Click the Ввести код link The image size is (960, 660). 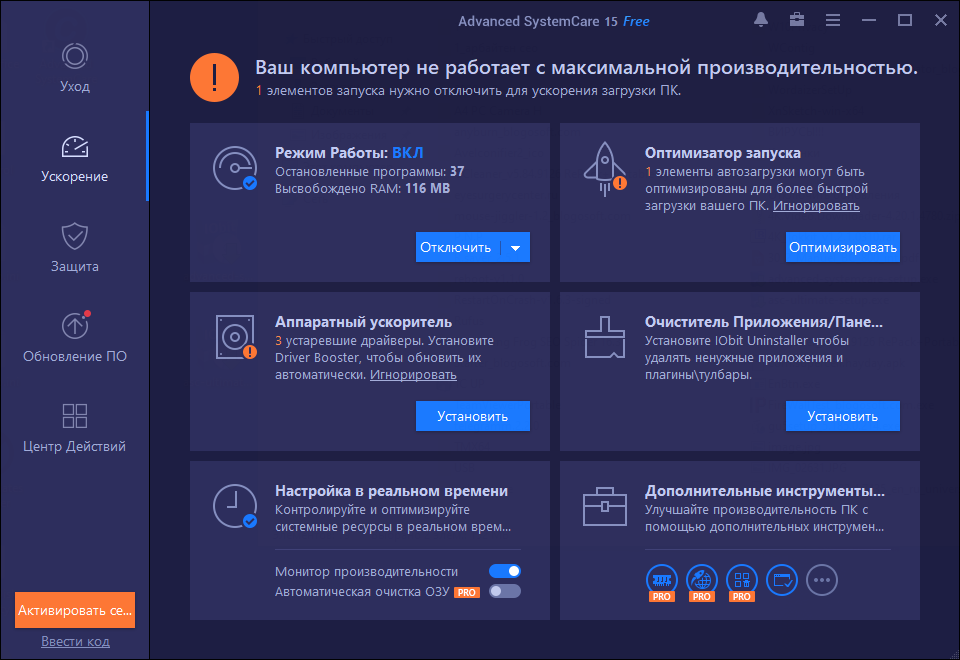click(x=75, y=641)
